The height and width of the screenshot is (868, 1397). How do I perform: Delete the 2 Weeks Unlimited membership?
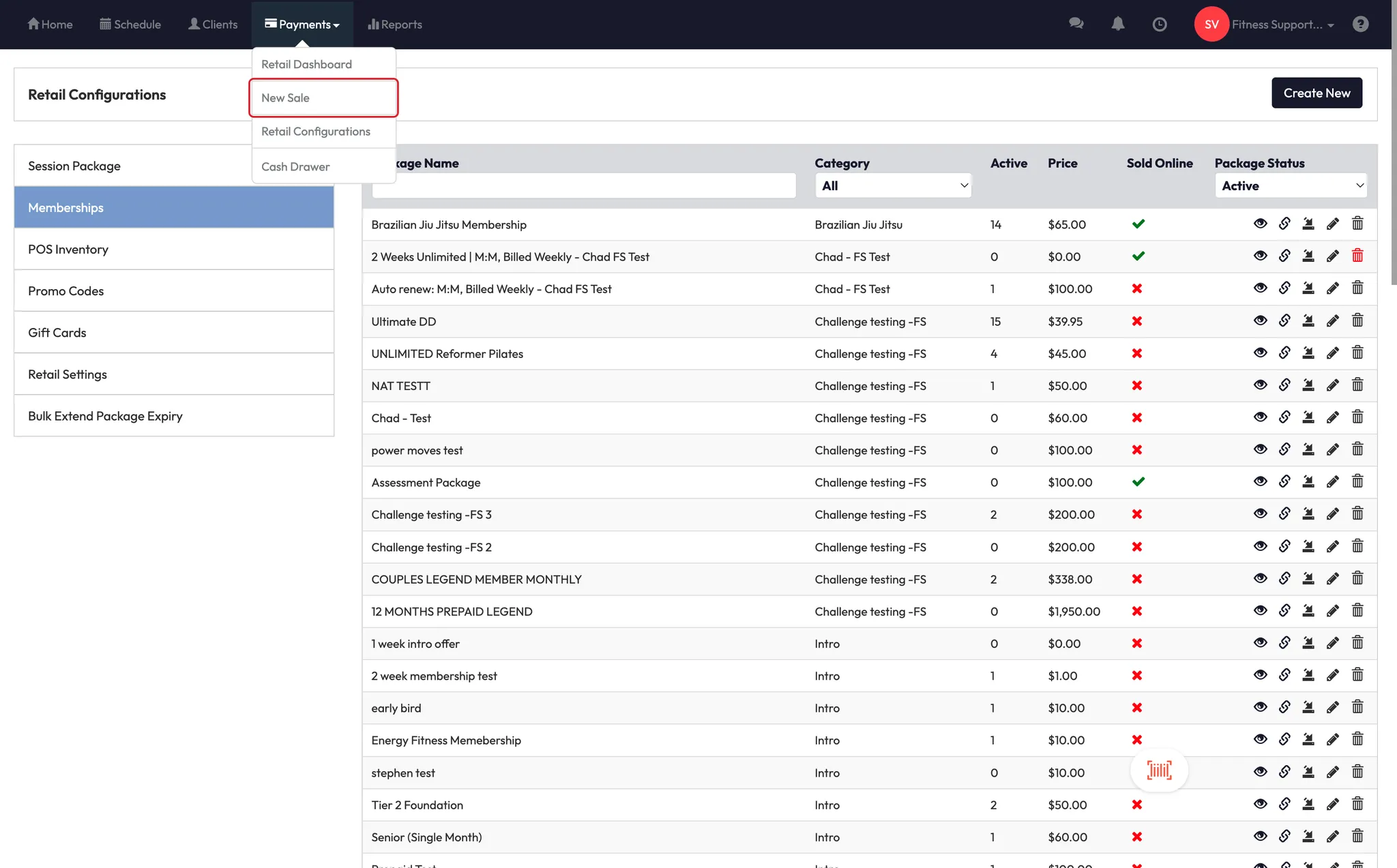click(1357, 256)
